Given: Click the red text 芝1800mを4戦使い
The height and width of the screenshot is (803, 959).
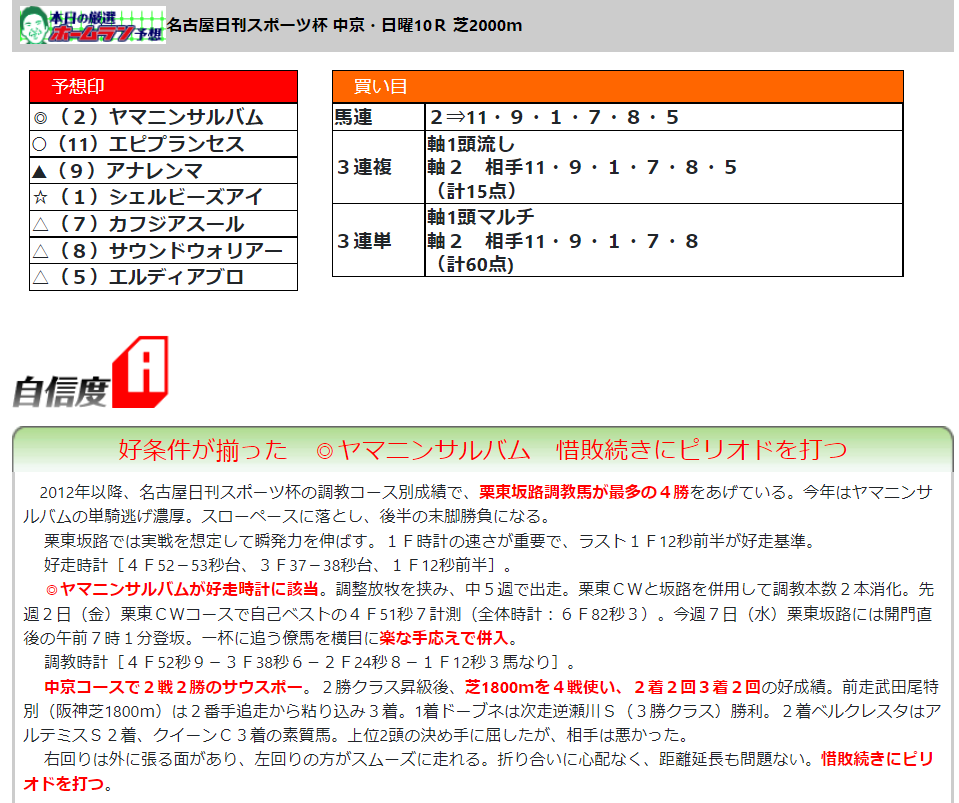Looking at the screenshot, I should tap(538, 687).
